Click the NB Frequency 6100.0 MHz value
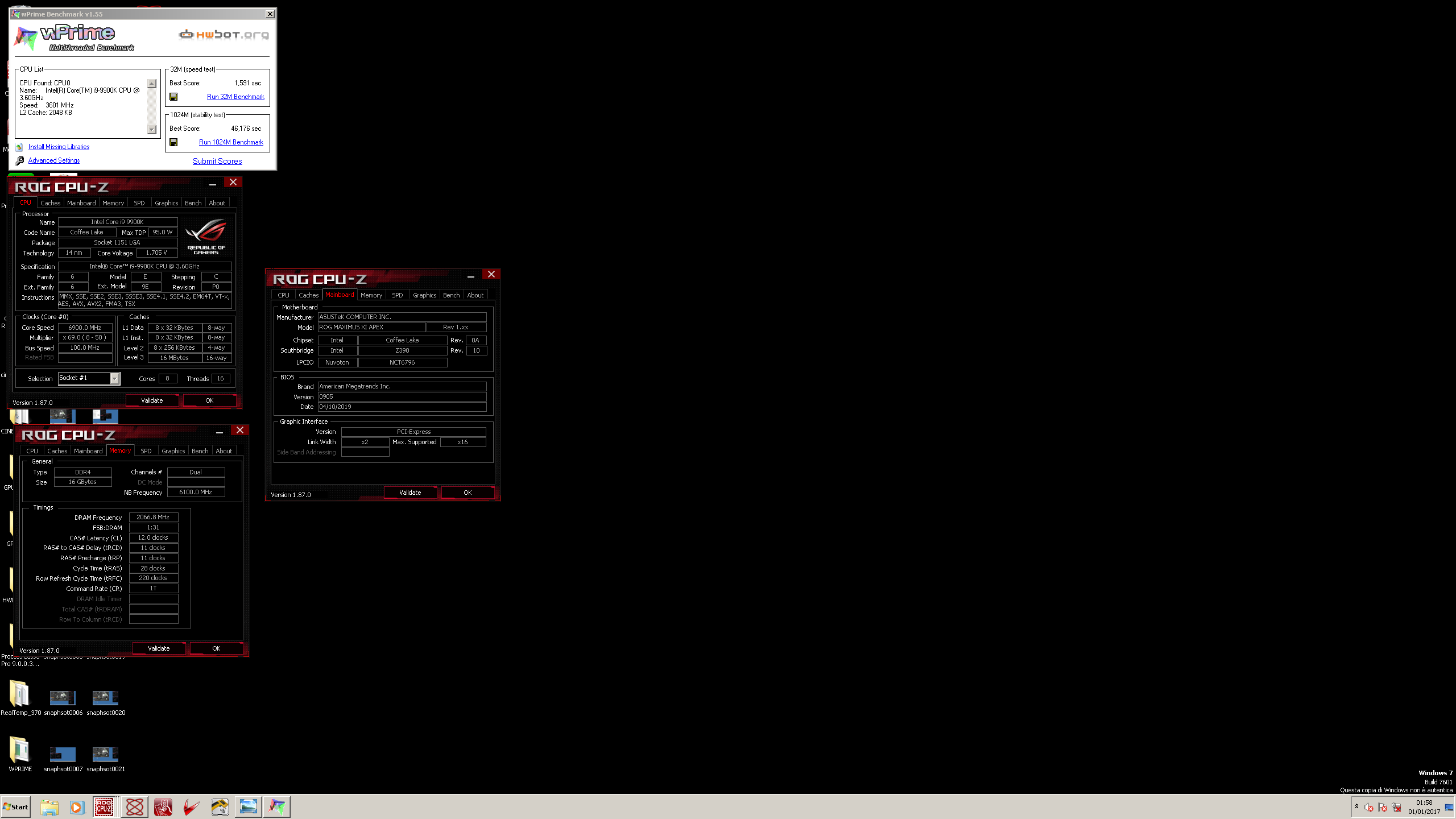The width and height of the screenshot is (1456, 819). 196,492
